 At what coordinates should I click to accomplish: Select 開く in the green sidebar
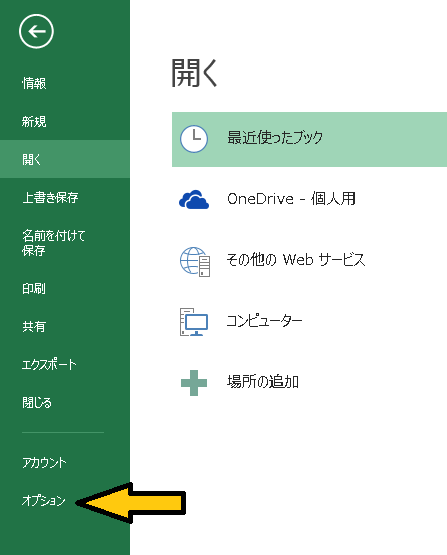pyautogui.click(x=65, y=159)
